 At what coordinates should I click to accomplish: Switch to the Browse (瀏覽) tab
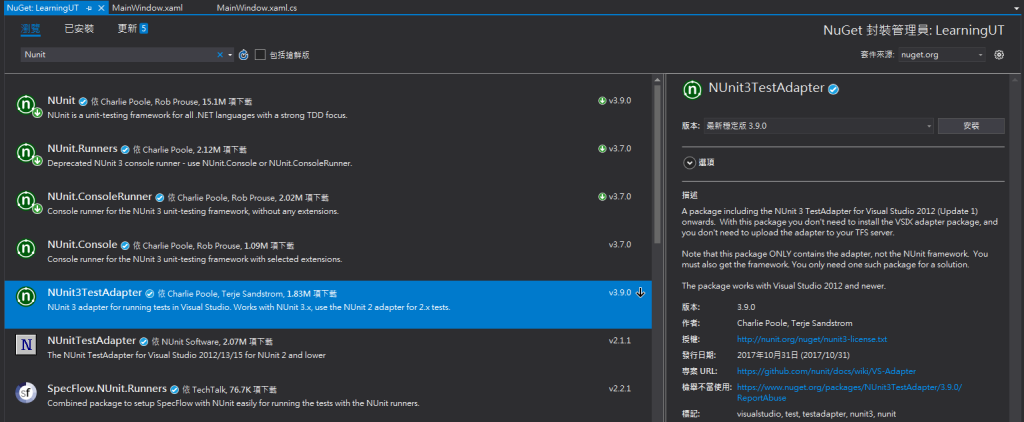coord(31,29)
